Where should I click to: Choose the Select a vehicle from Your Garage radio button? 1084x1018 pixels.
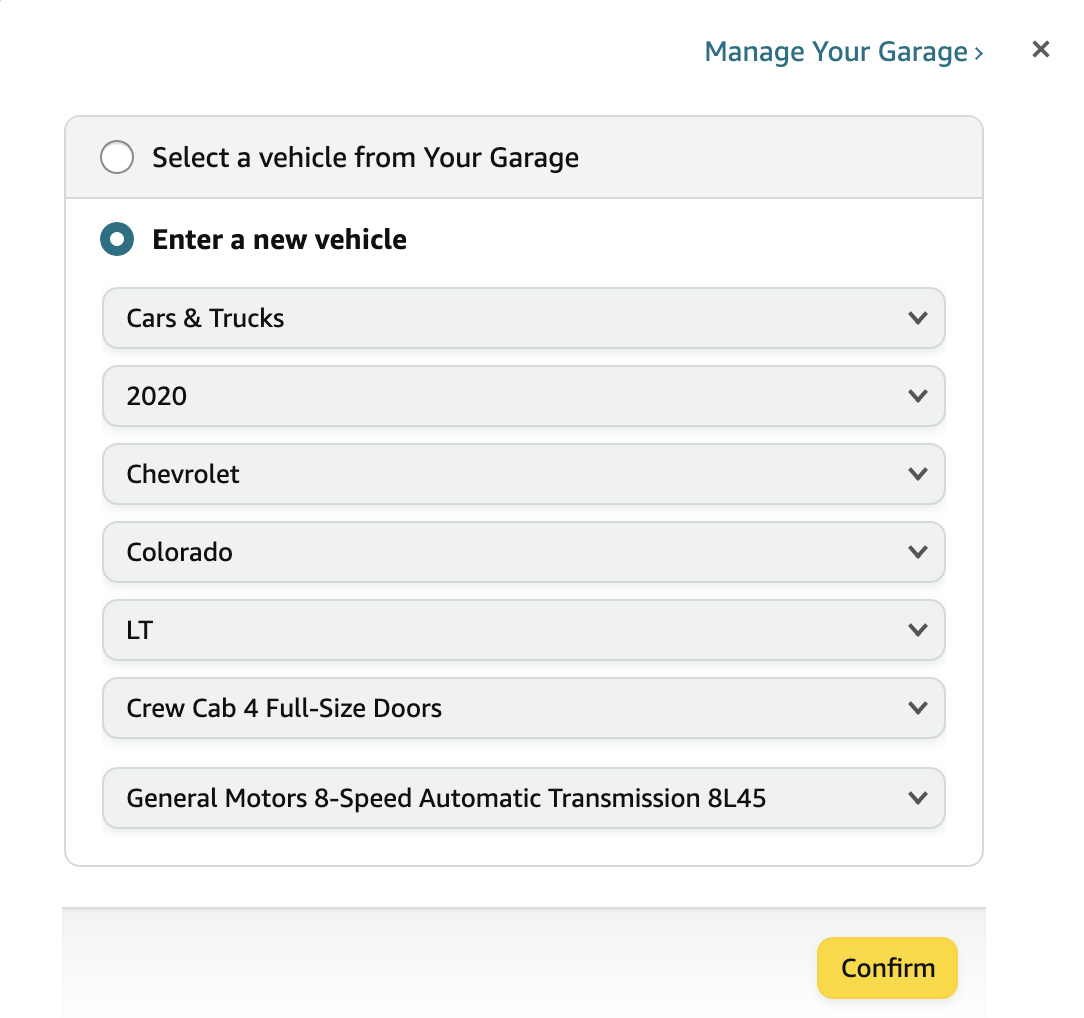tap(117, 158)
